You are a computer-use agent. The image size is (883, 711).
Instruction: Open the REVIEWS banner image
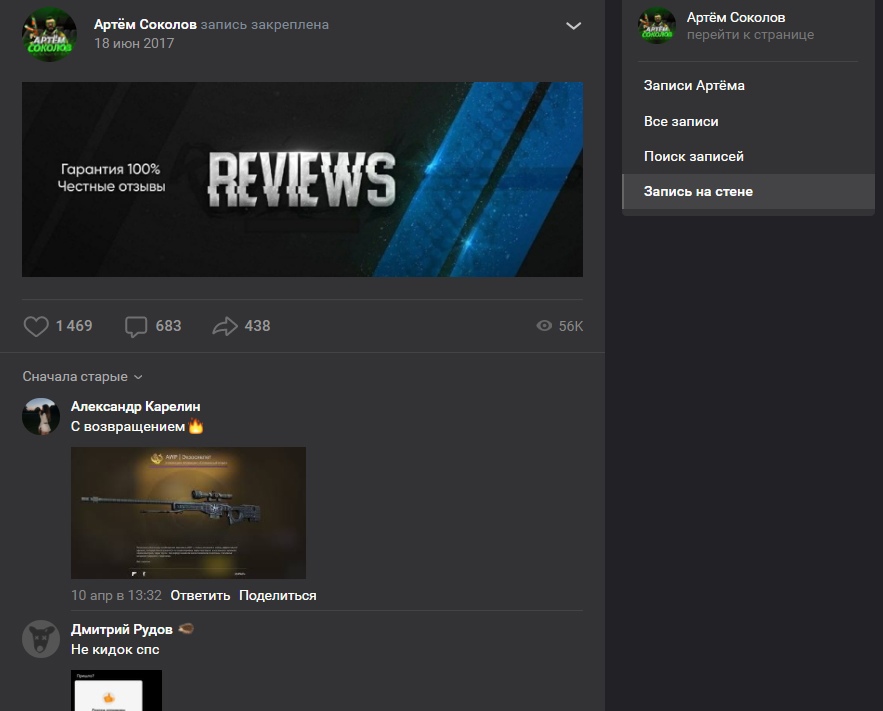click(302, 179)
